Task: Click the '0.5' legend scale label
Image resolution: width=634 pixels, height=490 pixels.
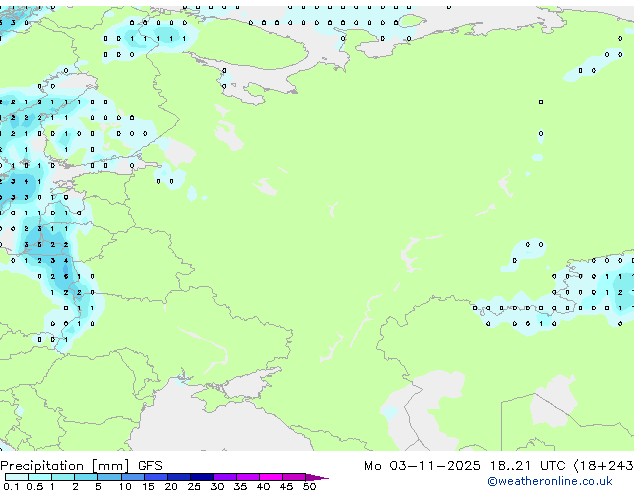Action: pyautogui.click(x=35, y=486)
